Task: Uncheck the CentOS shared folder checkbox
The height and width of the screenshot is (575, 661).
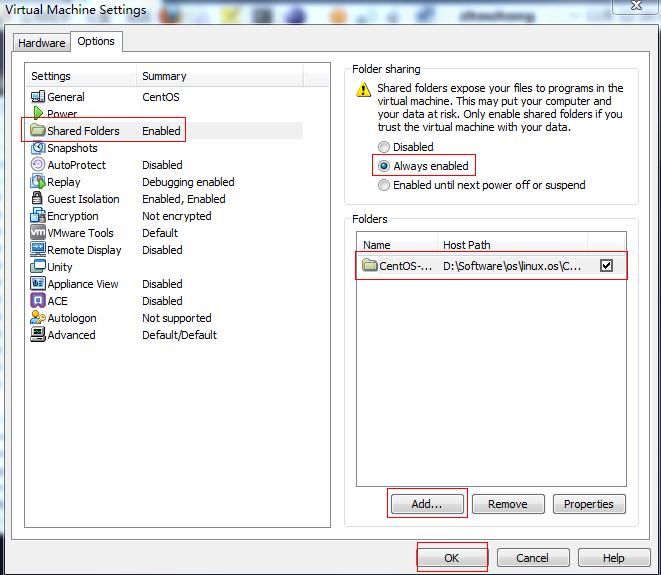Action: [606, 266]
